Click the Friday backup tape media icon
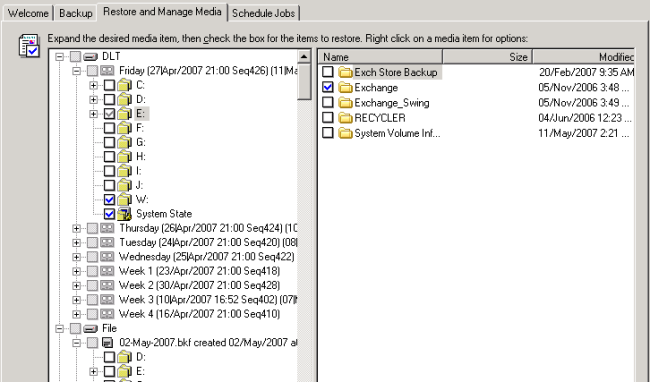 click(107, 70)
